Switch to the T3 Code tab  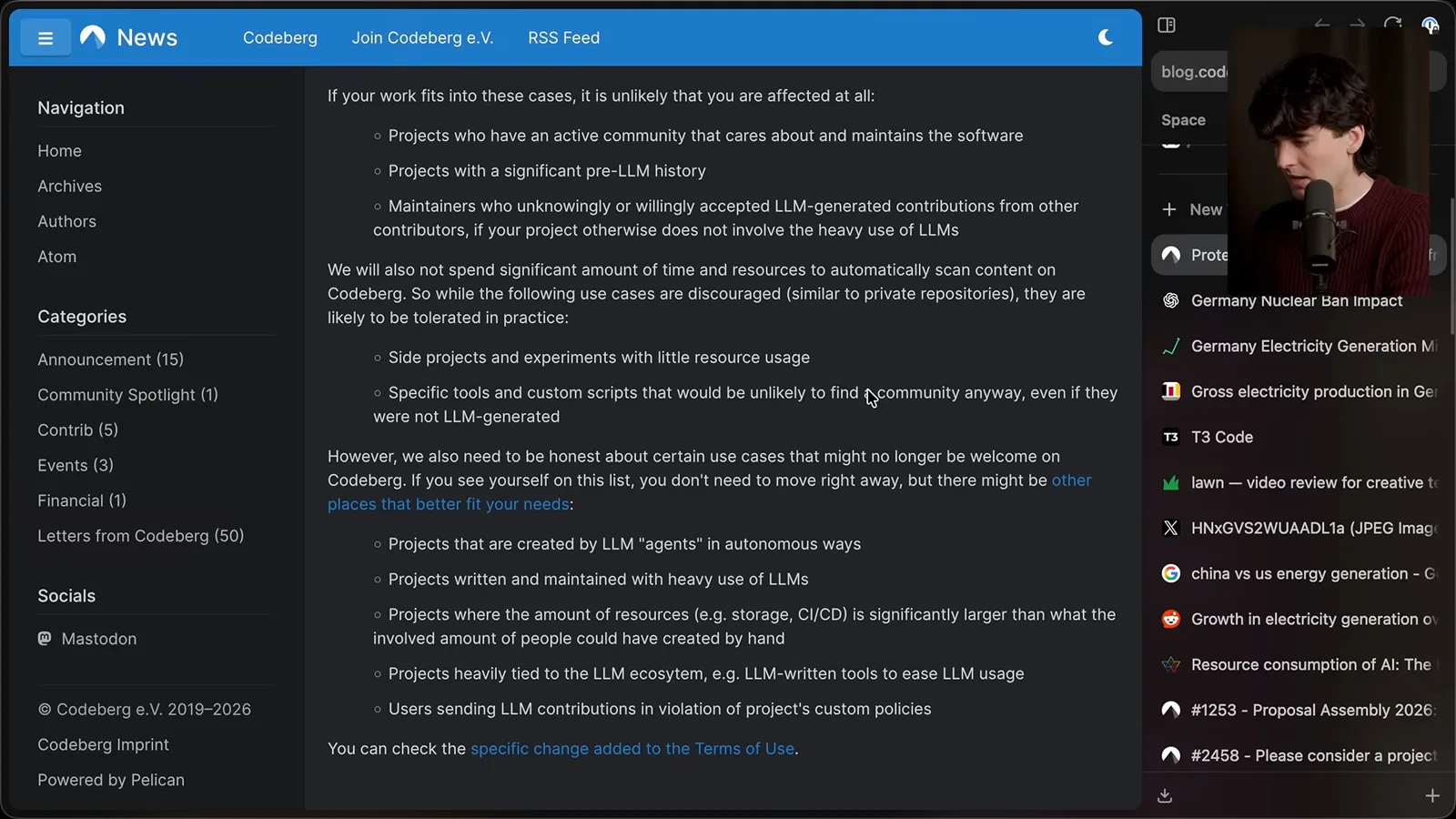(x=1297, y=437)
